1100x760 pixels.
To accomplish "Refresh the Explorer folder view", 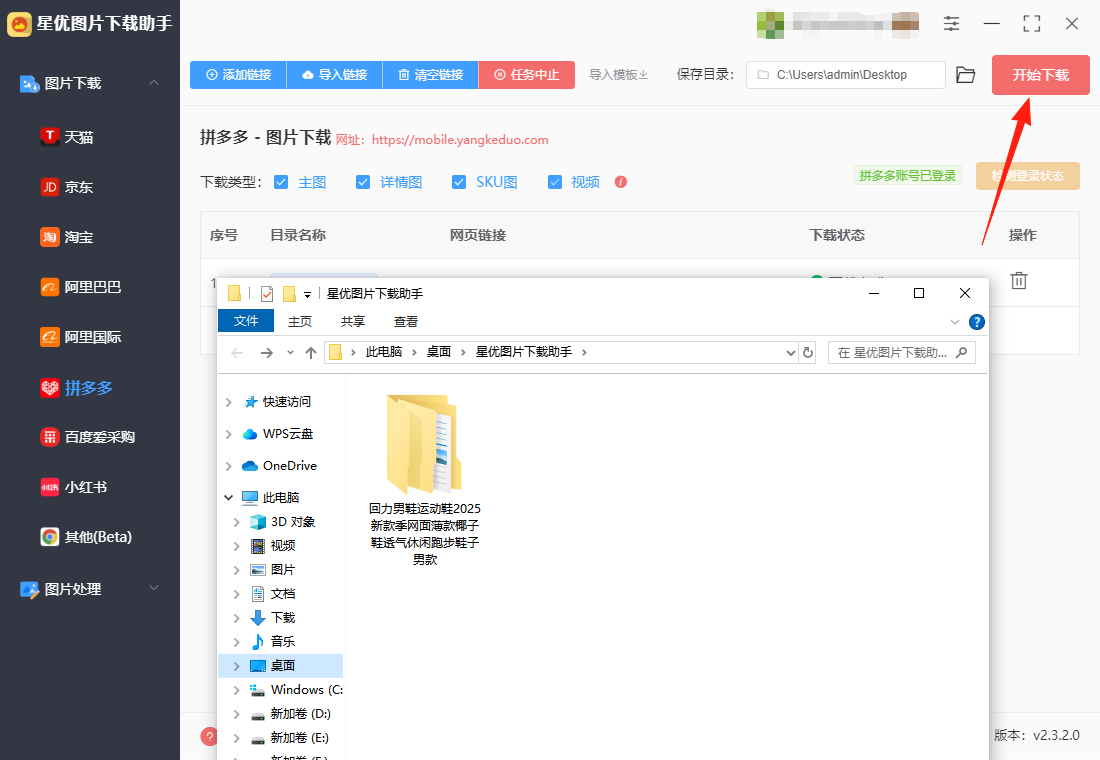I will click(x=807, y=352).
